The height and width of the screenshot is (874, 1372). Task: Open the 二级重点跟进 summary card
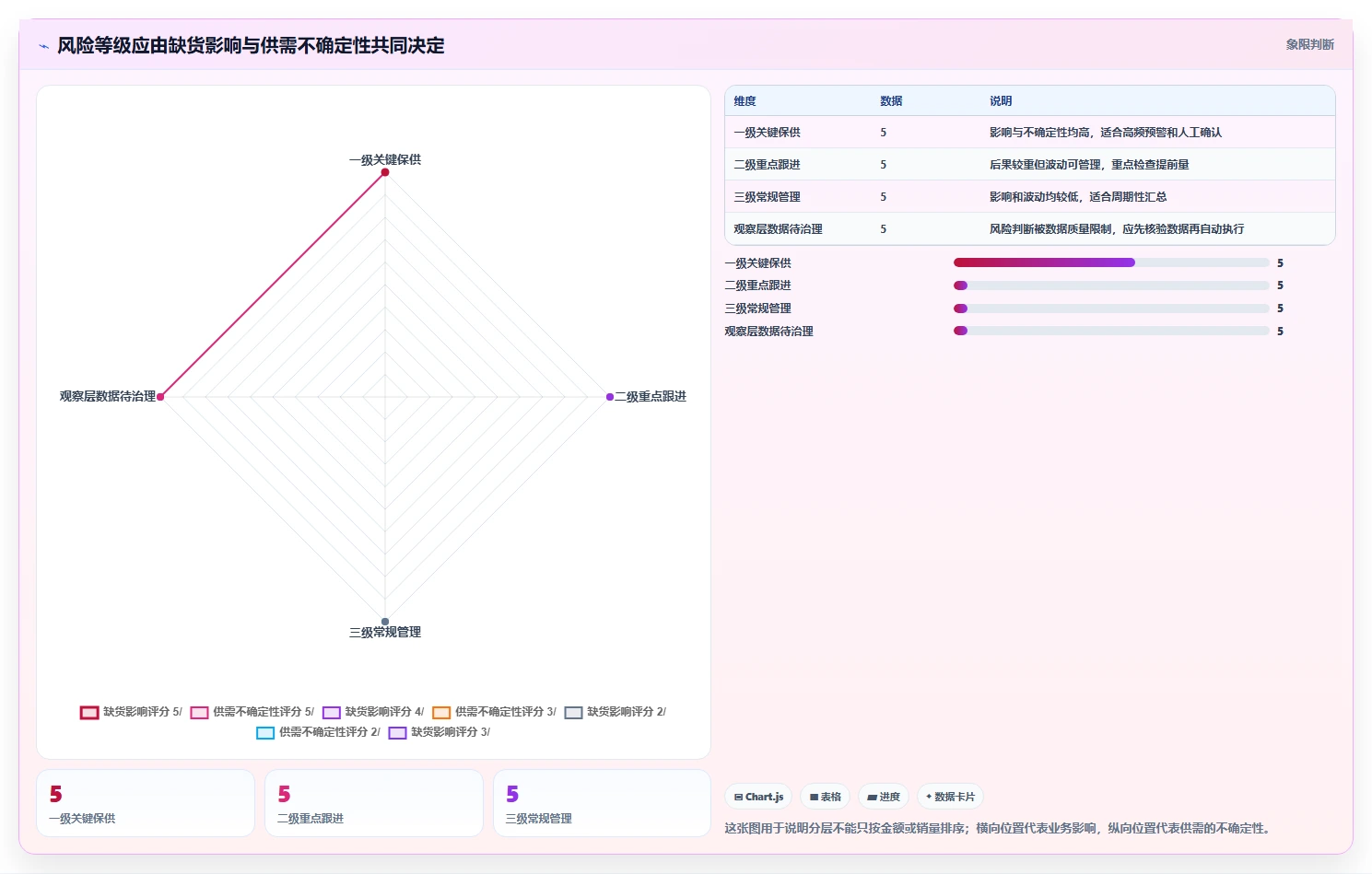[374, 803]
